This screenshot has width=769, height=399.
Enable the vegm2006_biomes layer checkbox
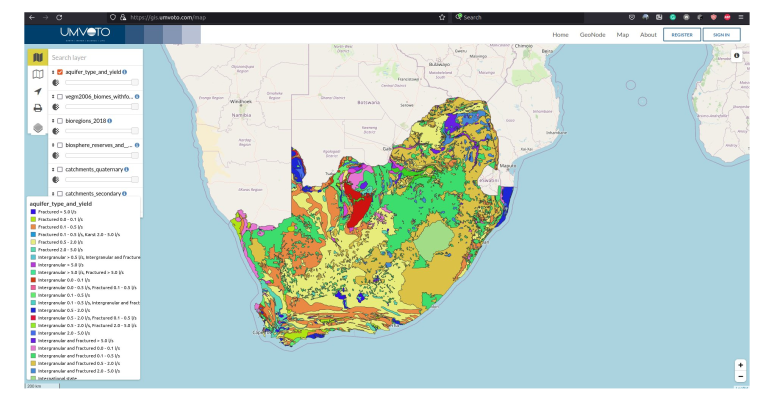(x=60, y=97)
